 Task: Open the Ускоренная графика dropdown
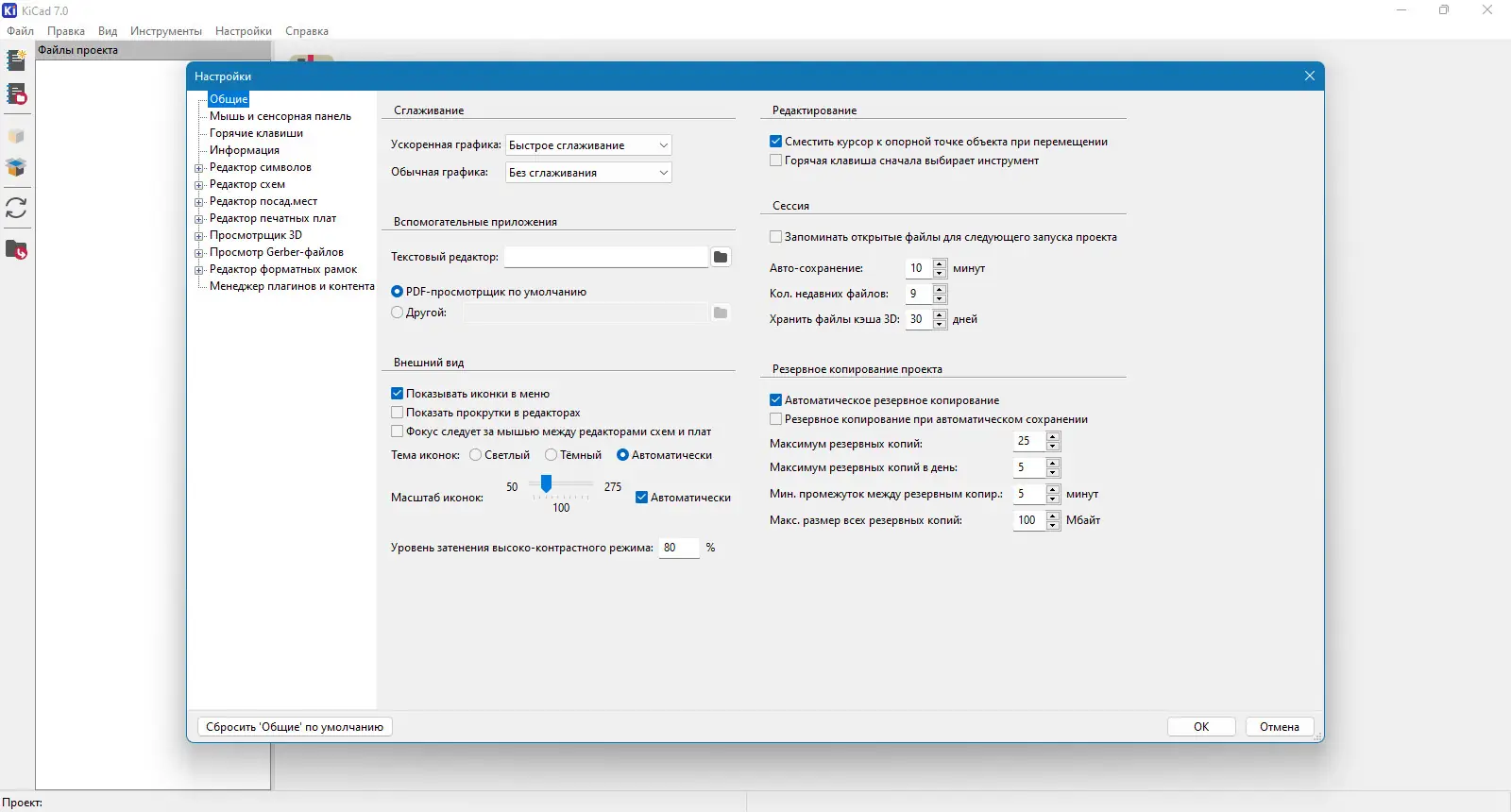[x=588, y=145]
